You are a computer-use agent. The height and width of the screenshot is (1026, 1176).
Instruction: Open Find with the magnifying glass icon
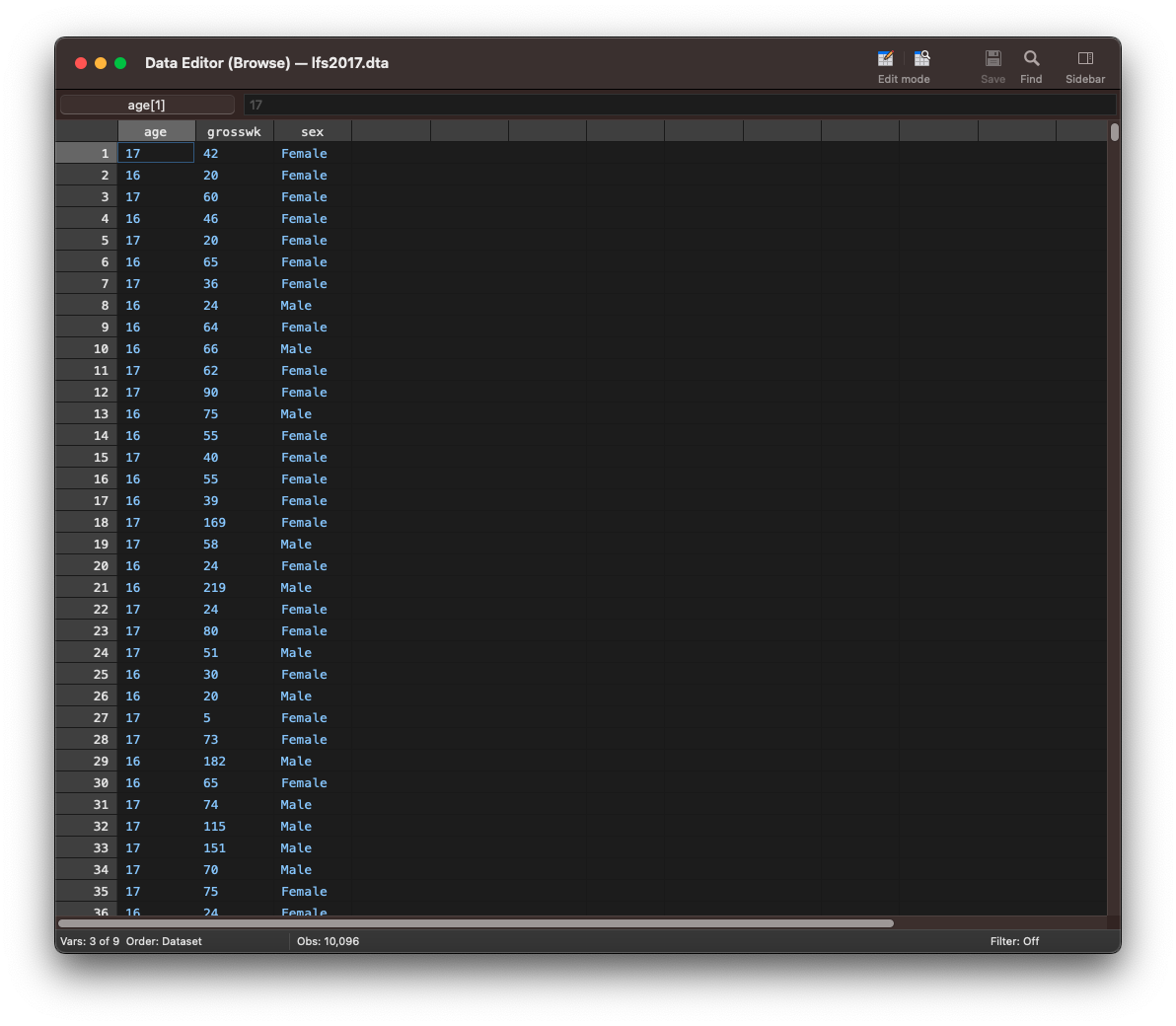[x=1031, y=59]
